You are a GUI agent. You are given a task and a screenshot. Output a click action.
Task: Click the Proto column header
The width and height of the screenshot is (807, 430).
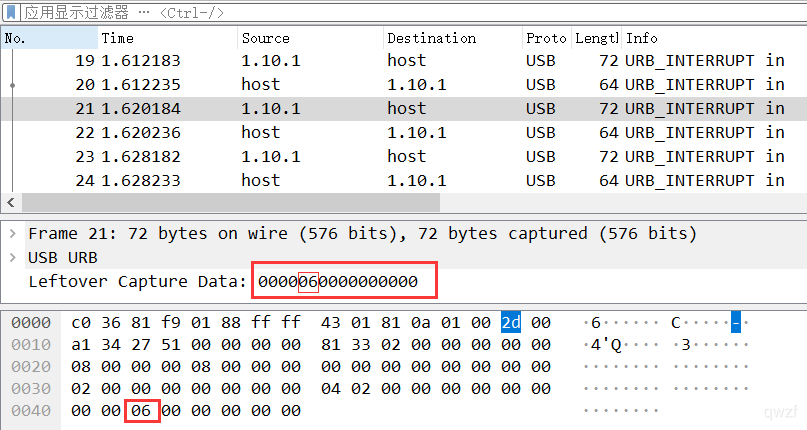click(x=547, y=38)
